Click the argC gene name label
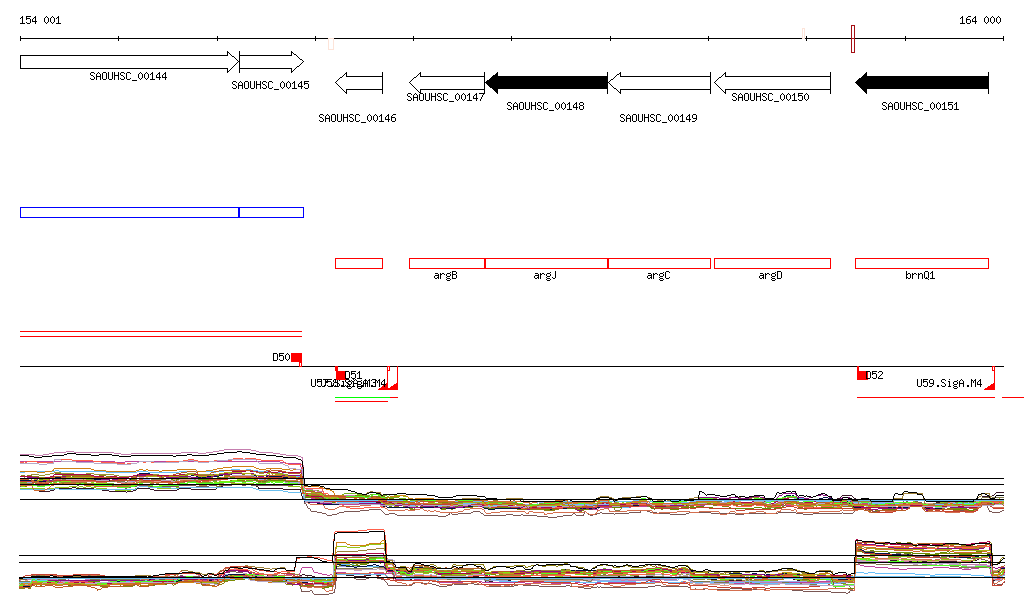 coord(658,275)
